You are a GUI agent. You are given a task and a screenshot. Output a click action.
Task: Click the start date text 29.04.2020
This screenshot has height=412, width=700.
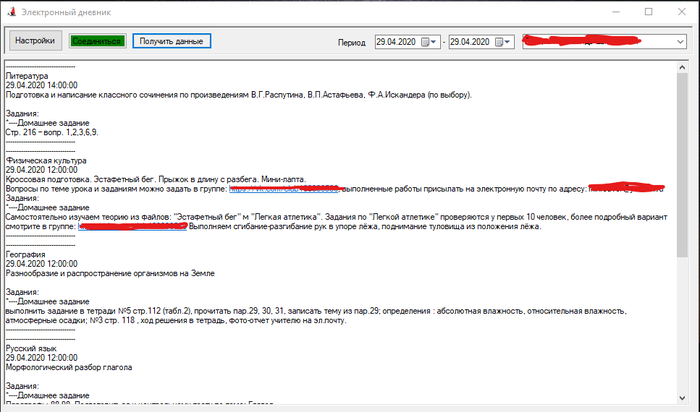point(398,42)
